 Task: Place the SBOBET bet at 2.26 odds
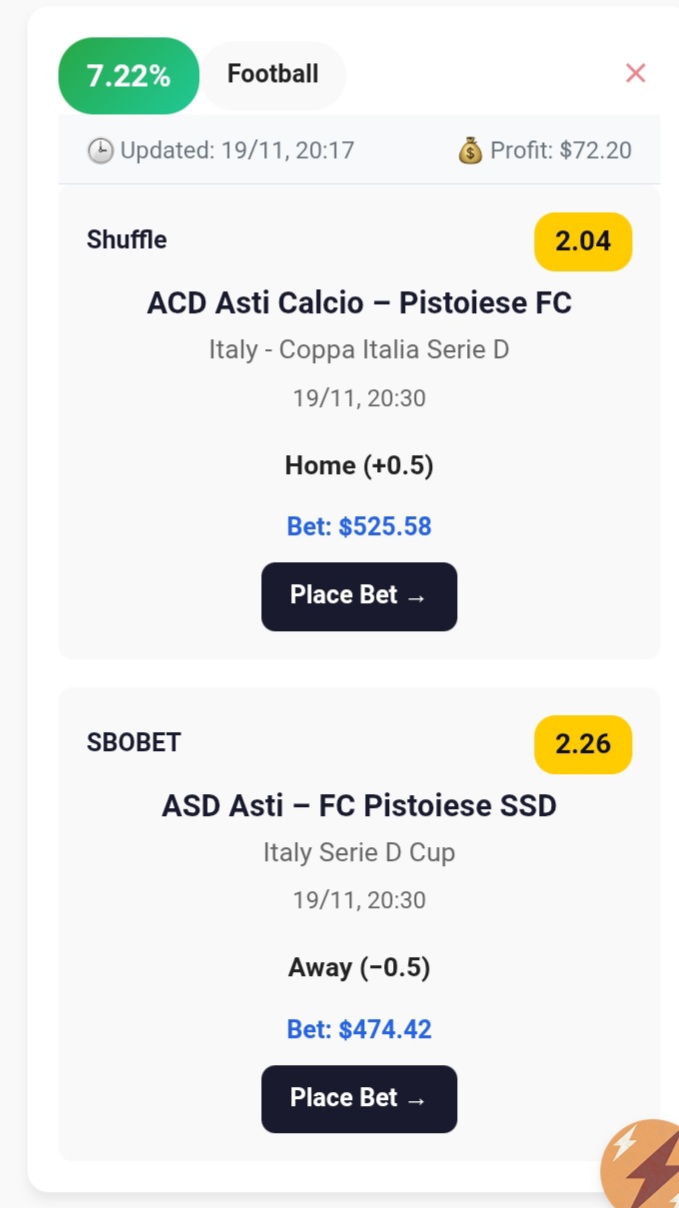tap(359, 1098)
